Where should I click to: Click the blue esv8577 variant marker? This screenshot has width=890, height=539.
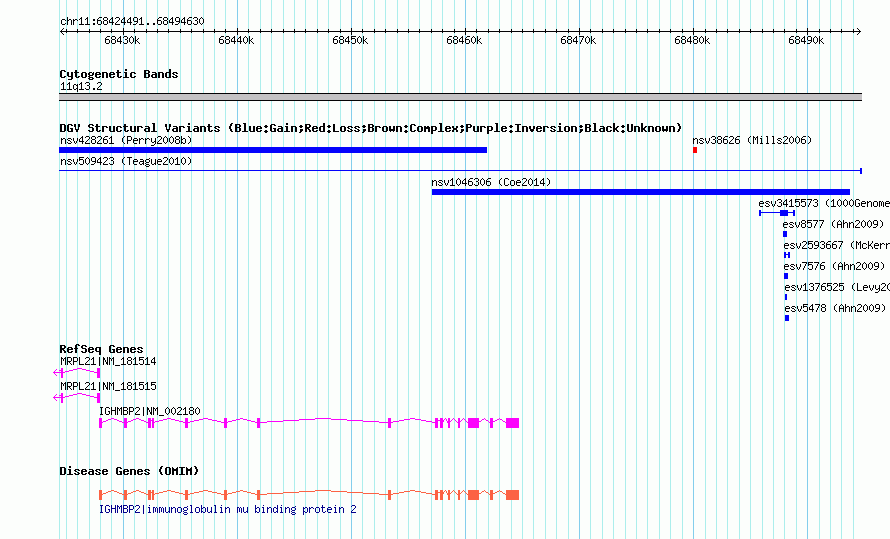tap(785, 234)
